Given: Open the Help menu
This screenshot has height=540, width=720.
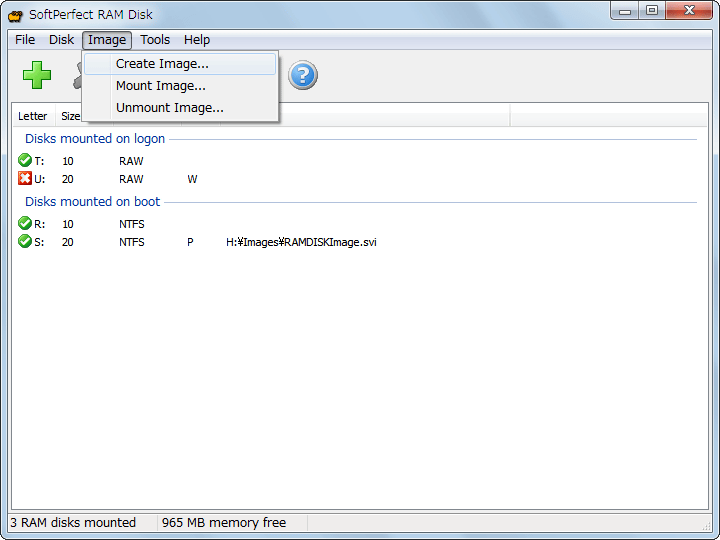Looking at the screenshot, I should [x=197, y=40].
